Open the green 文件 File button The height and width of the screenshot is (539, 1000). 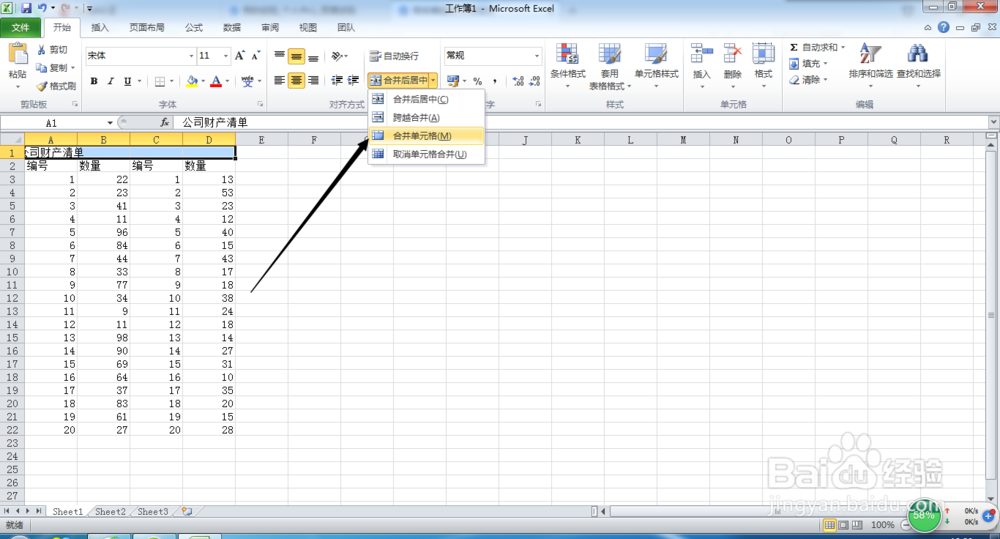[x=20, y=27]
